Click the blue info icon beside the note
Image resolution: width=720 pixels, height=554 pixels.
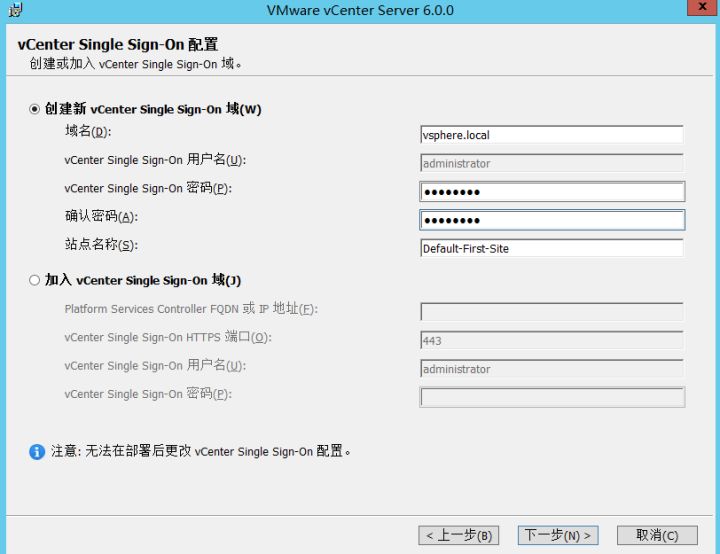pos(37,452)
